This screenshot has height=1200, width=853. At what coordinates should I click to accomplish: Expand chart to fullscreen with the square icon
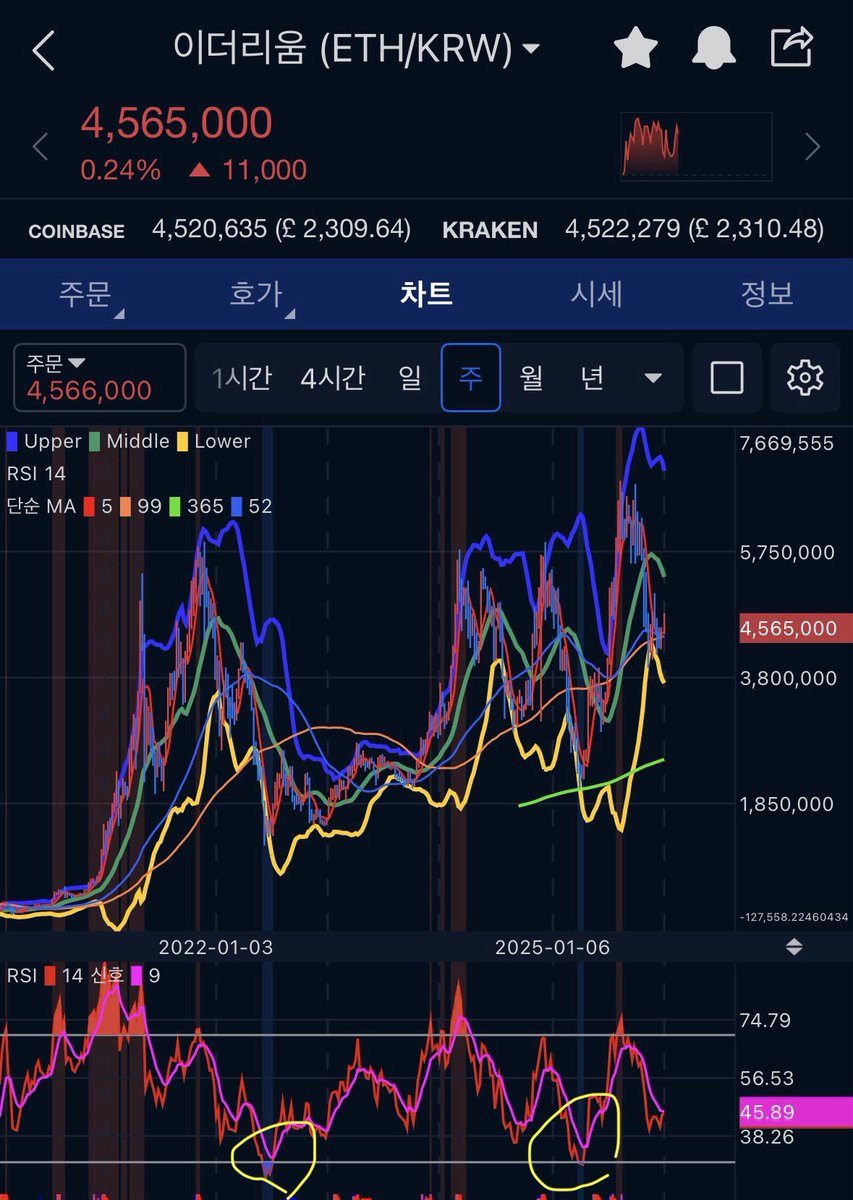[726, 377]
